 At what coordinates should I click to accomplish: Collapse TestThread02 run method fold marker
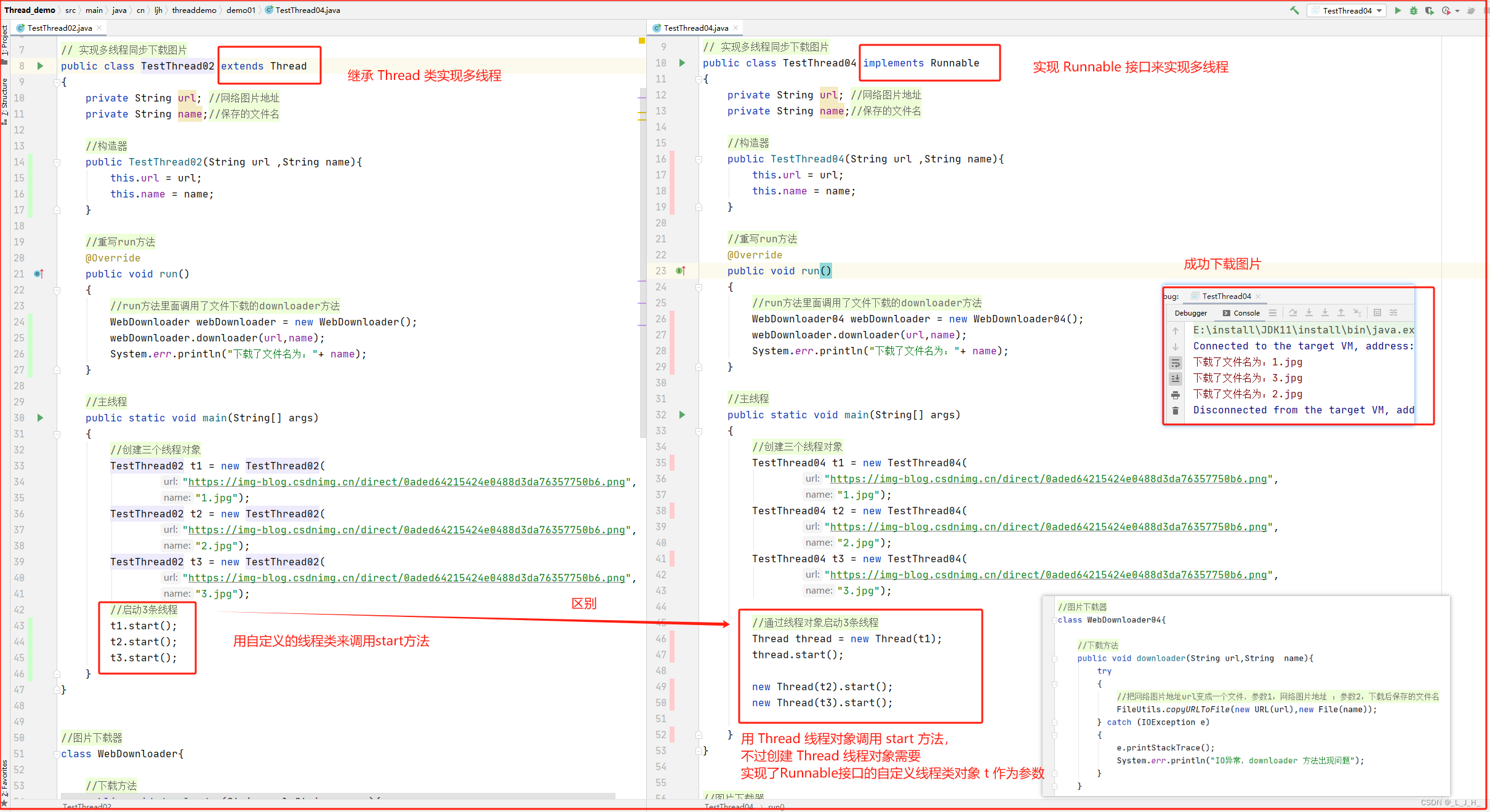tap(57, 290)
